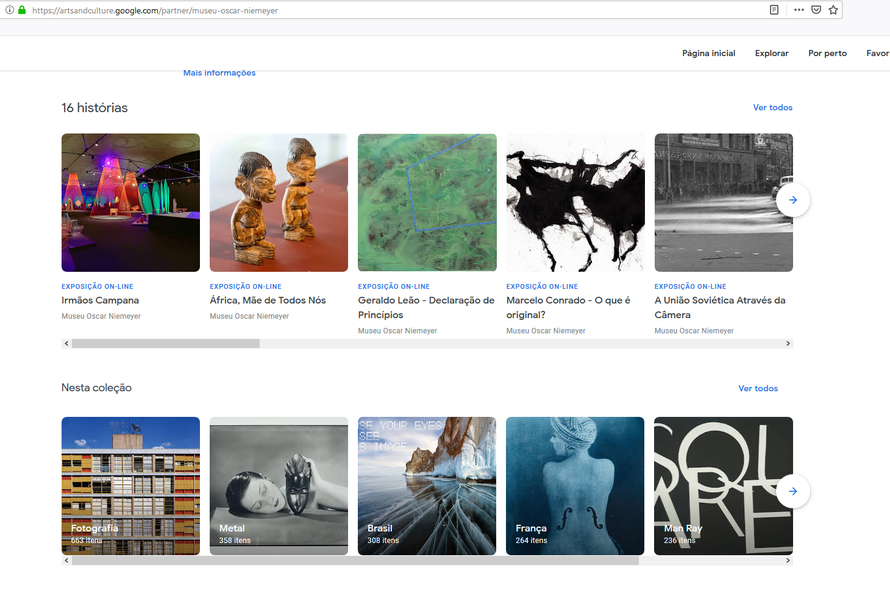Show site information via the info icon
890x593 pixels.
pyautogui.click(x=10, y=10)
